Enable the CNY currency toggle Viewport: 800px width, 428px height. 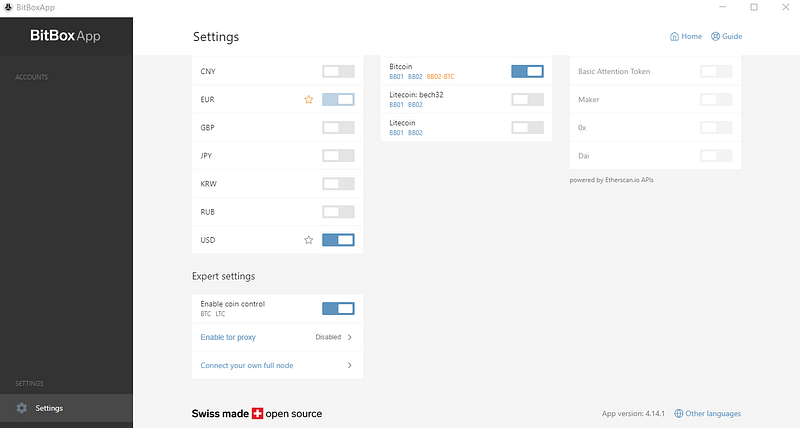click(338, 72)
